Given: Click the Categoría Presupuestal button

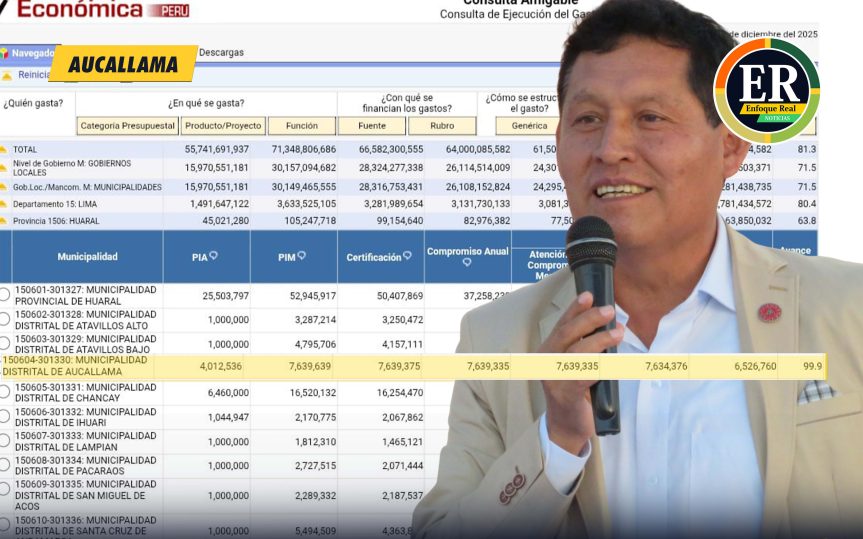Looking at the screenshot, I should pyautogui.click(x=127, y=126).
